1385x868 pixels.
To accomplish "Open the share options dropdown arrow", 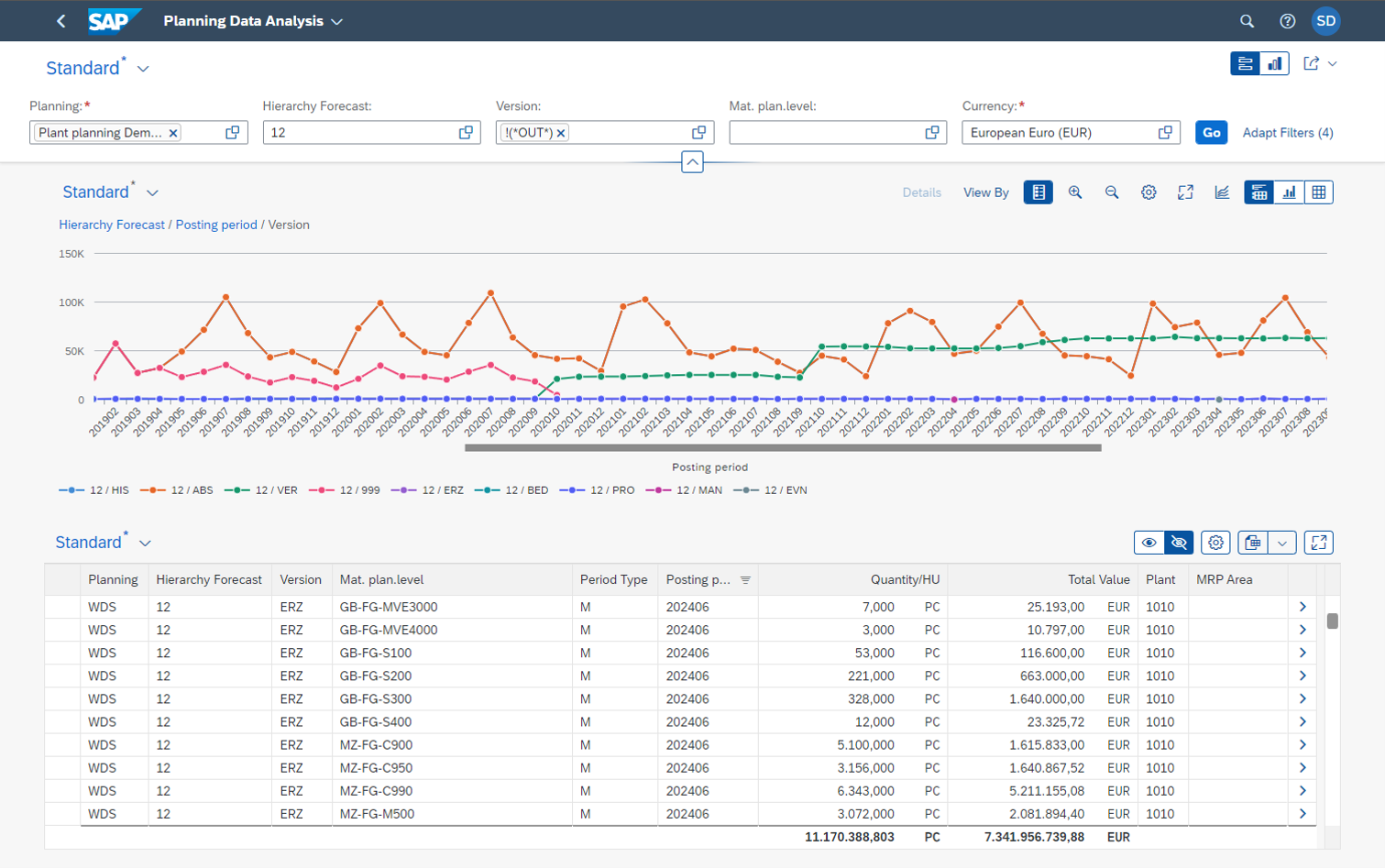I will click(x=1333, y=64).
